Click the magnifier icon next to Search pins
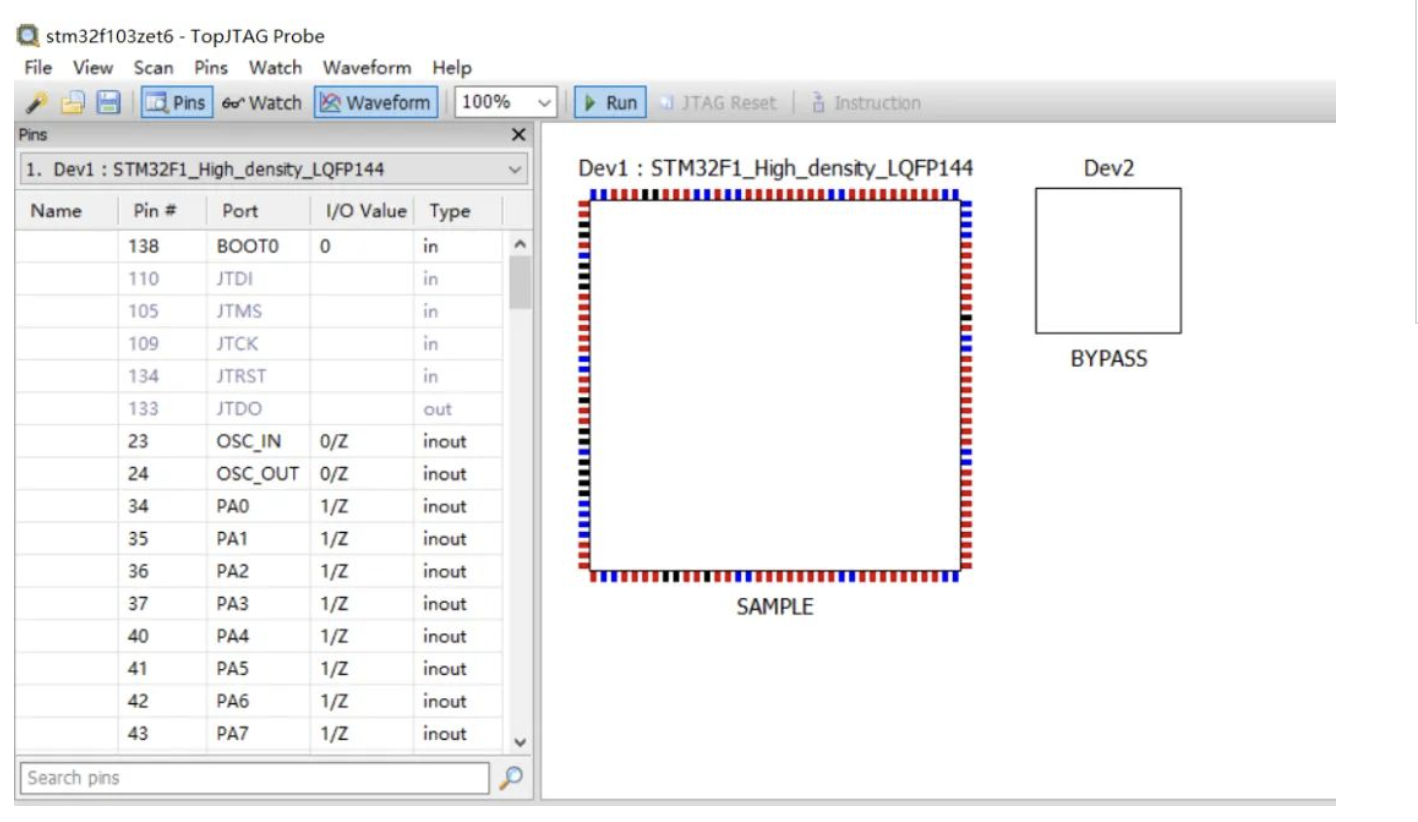The height and width of the screenshot is (822, 1418). coord(510,777)
